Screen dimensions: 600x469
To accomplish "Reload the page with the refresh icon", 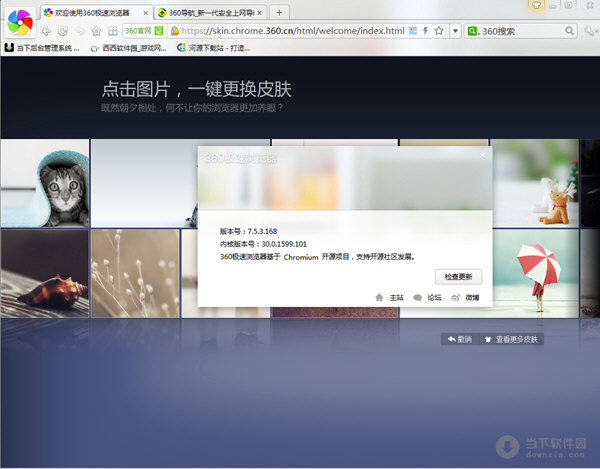I will coord(63,31).
